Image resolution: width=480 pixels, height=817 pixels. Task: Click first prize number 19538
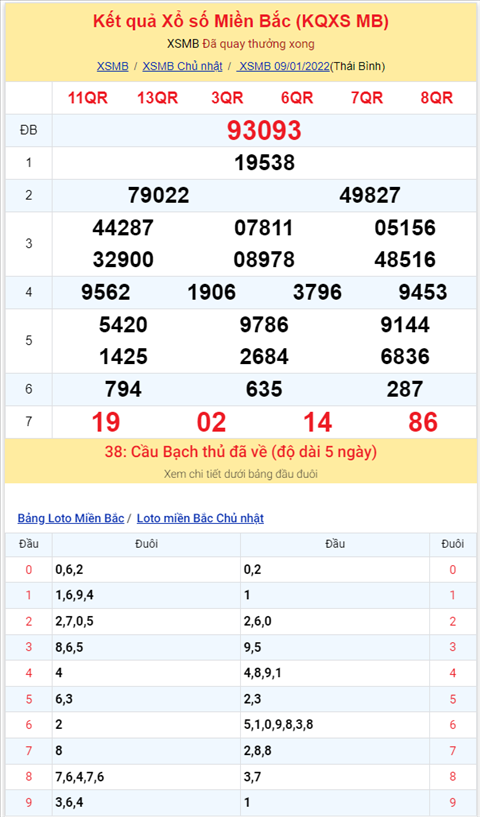pos(264,163)
